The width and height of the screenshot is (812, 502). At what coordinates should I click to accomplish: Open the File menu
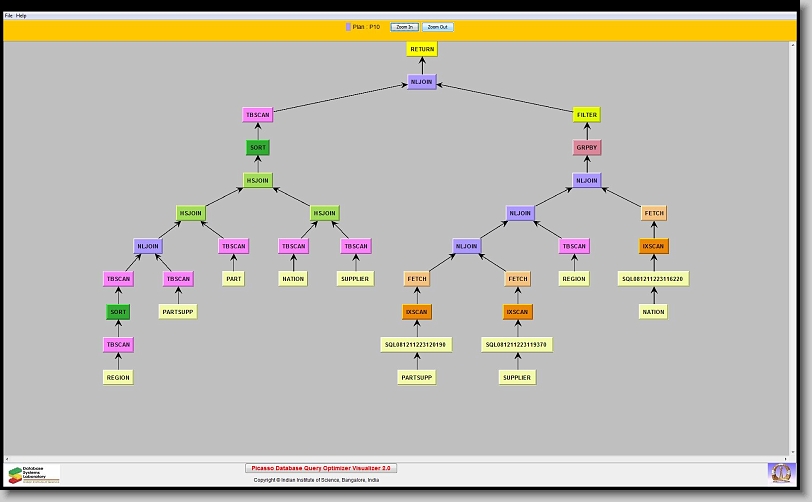9,16
